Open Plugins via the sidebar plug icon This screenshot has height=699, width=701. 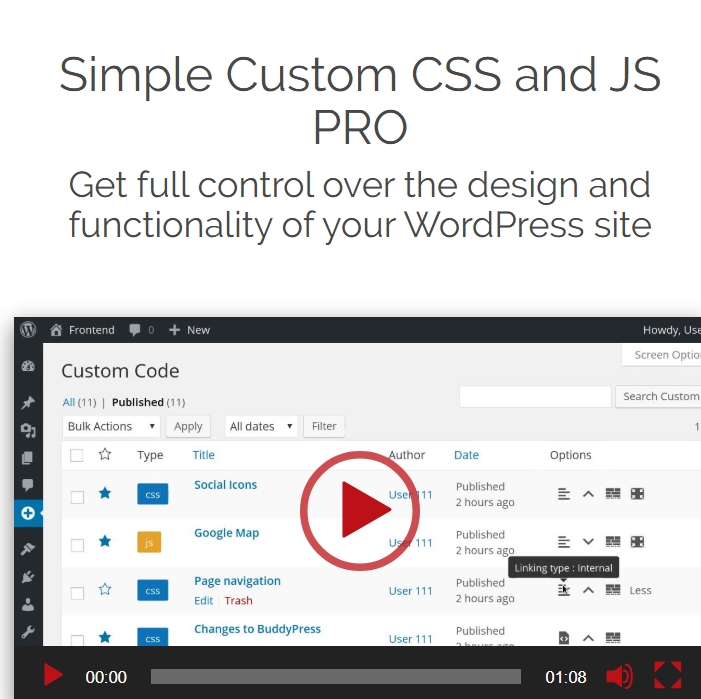[x=28, y=577]
